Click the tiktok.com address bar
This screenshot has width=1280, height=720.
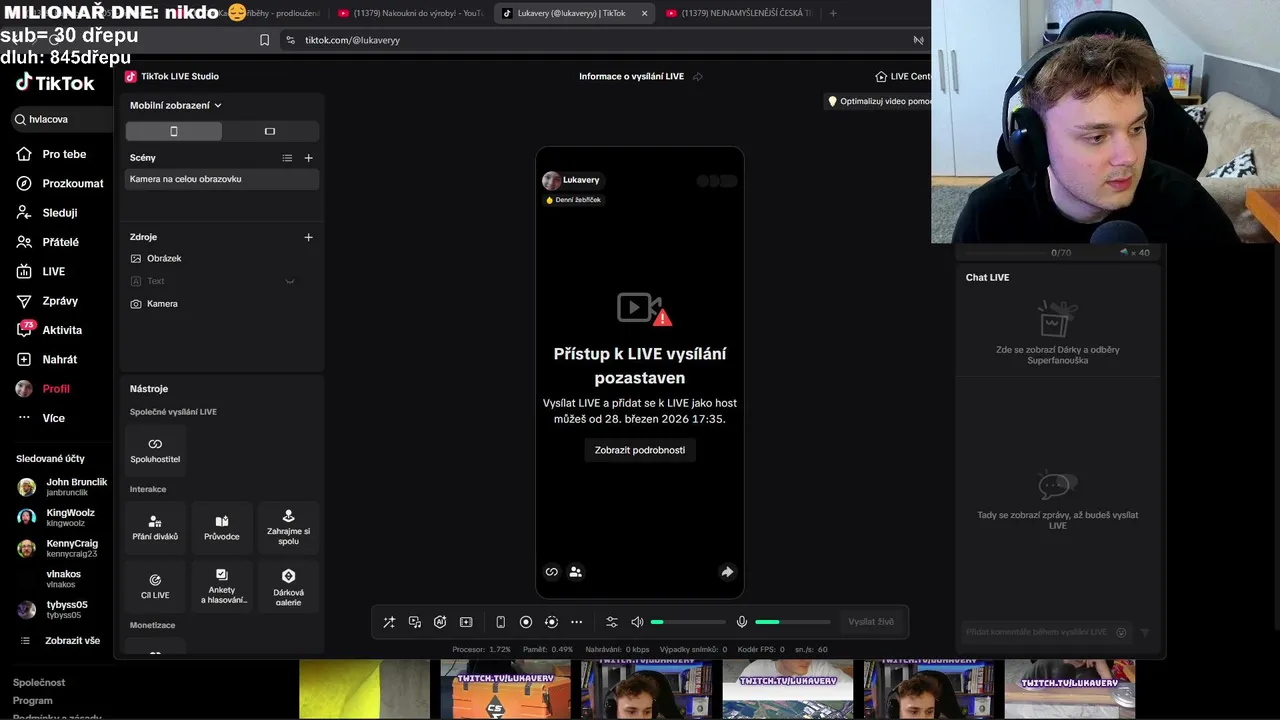click(600, 40)
